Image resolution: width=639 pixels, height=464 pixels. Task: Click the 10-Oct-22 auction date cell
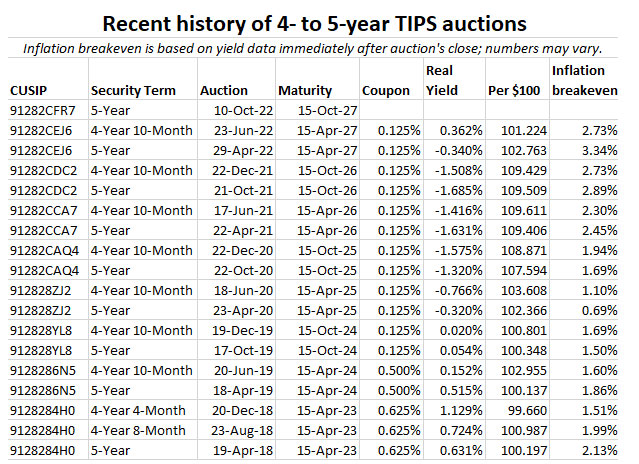pyautogui.click(x=239, y=110)
